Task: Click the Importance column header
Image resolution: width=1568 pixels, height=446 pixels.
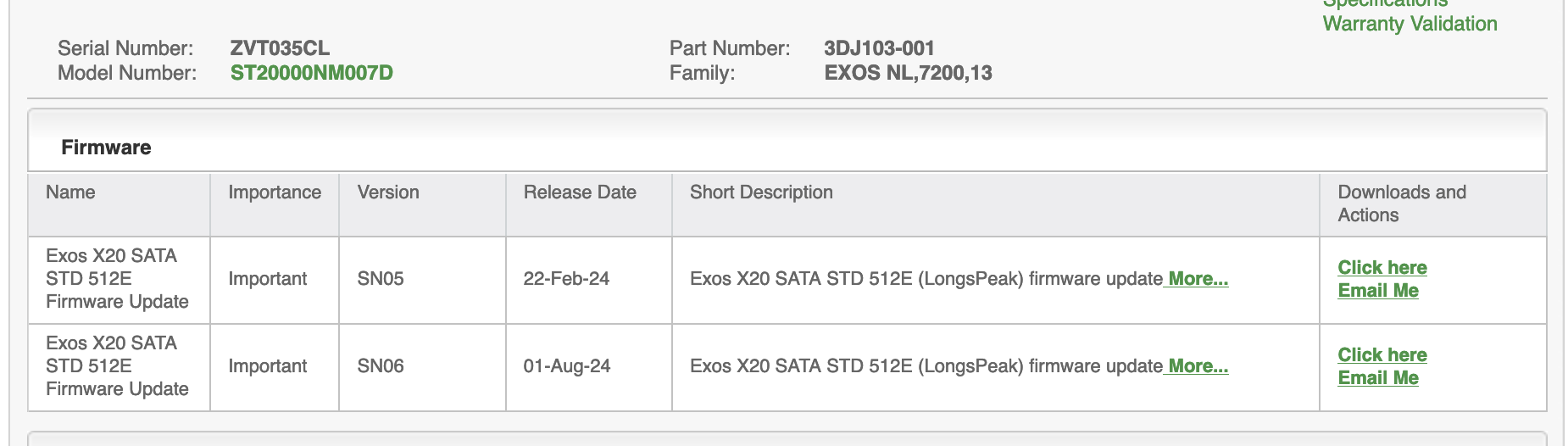Action: click(x=275, y=192)
